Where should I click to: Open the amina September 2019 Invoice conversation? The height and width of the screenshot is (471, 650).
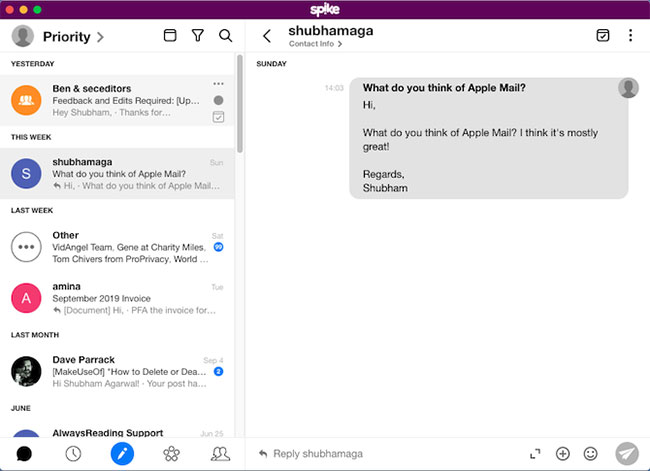120,297
